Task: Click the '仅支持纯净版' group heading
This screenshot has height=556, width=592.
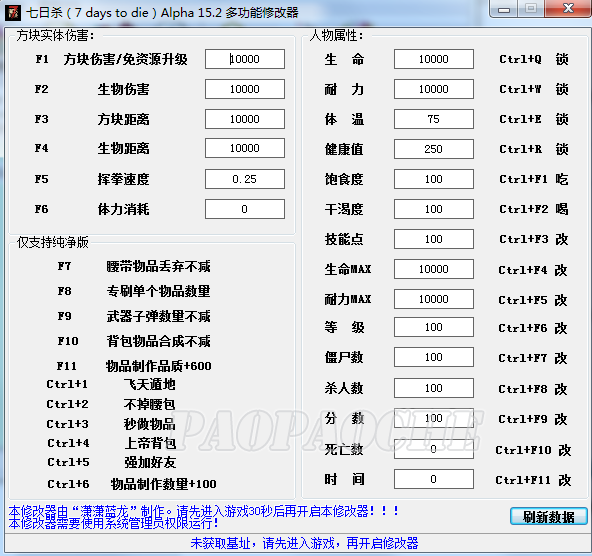Action: pos(53,242)
